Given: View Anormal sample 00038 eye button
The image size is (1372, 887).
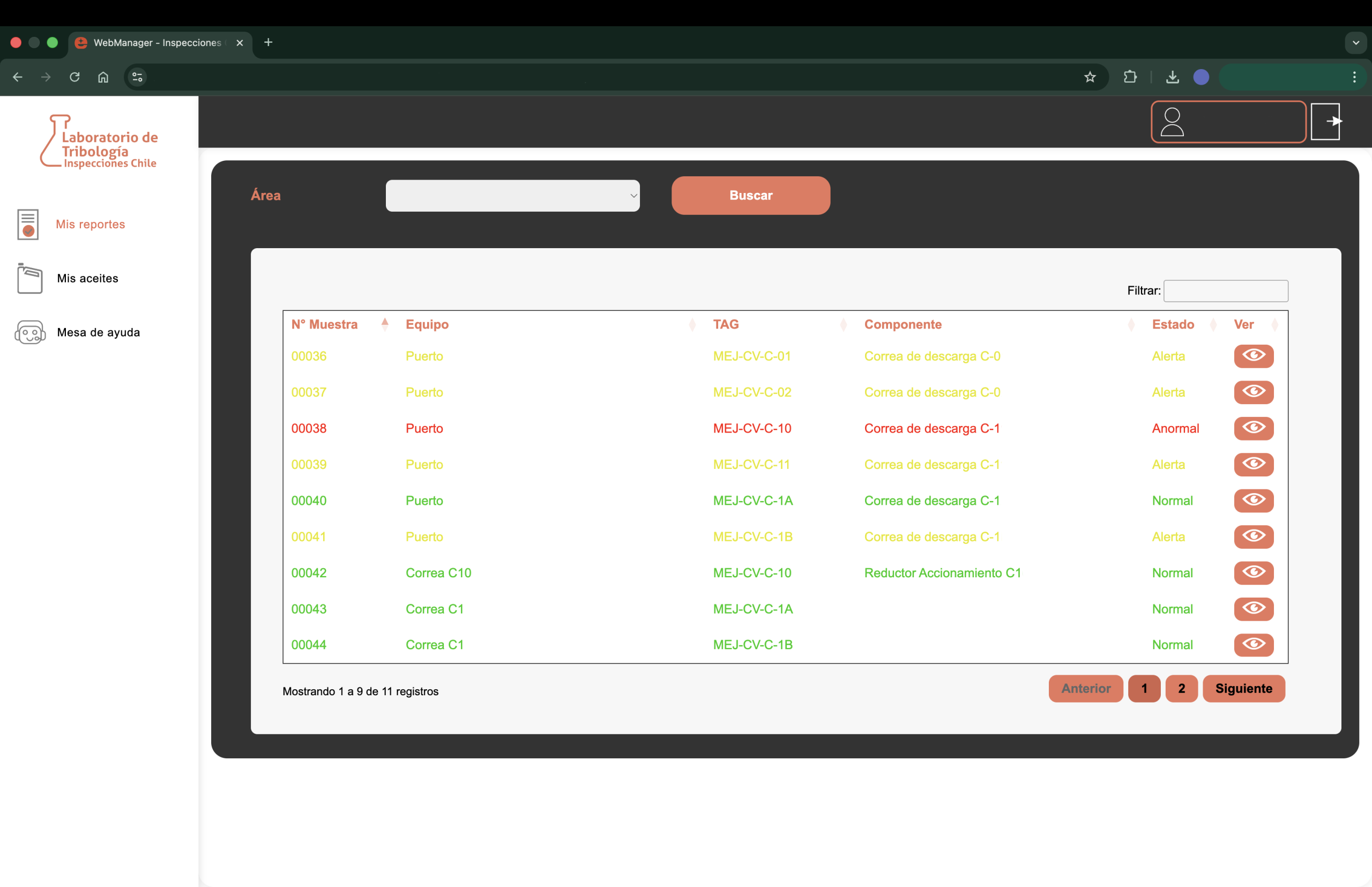Looking at the screenshot, I should click(1253, 428).
